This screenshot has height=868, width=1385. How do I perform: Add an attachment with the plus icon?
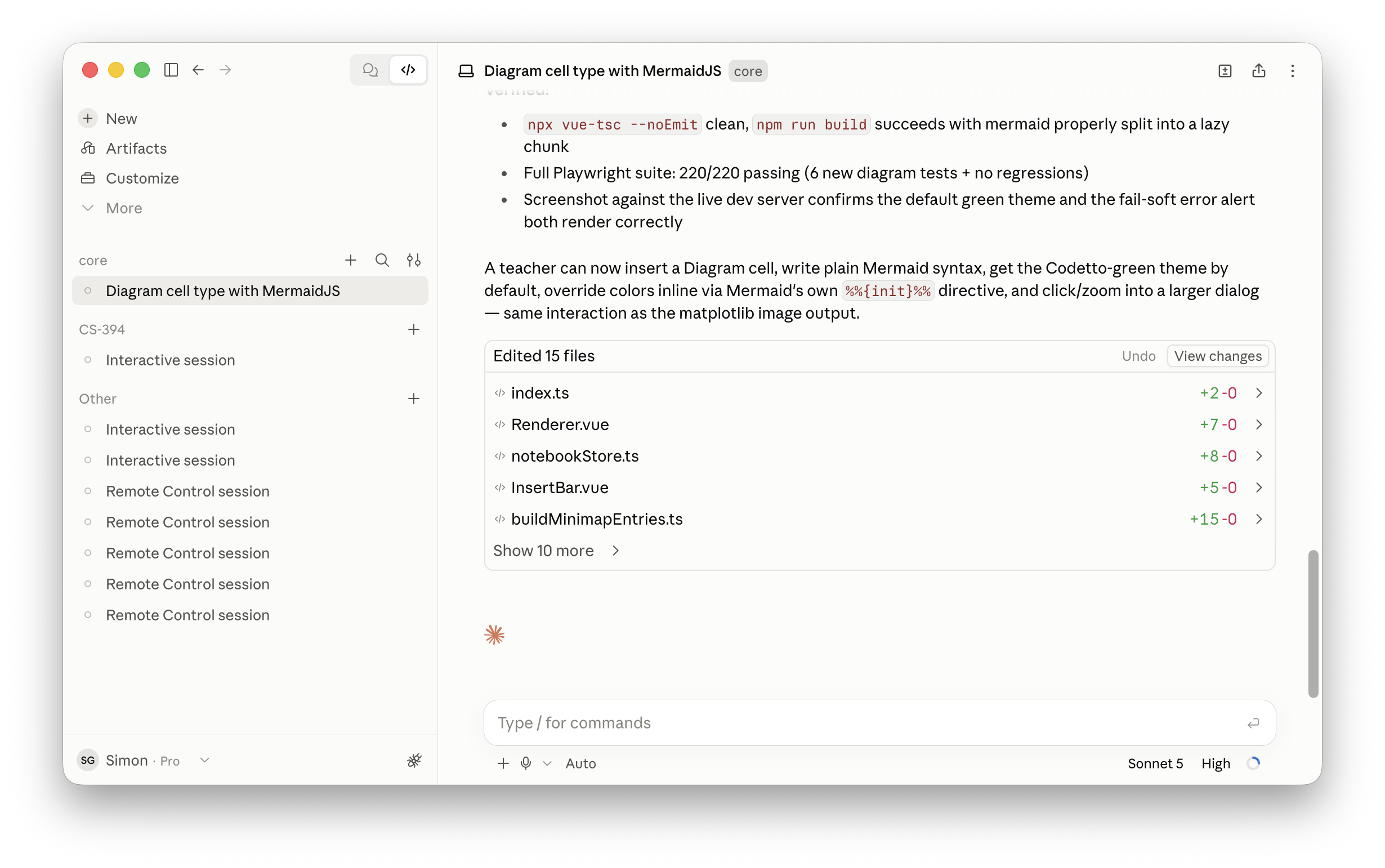click(503, 763)
